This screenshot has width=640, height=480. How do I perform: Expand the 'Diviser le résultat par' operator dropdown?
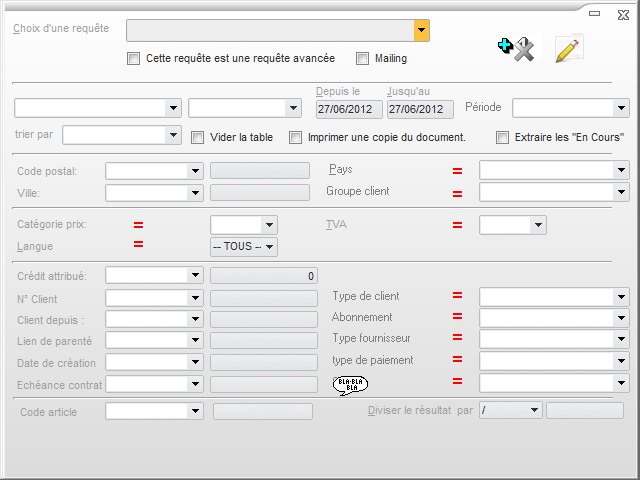click(x=534, y=410)
